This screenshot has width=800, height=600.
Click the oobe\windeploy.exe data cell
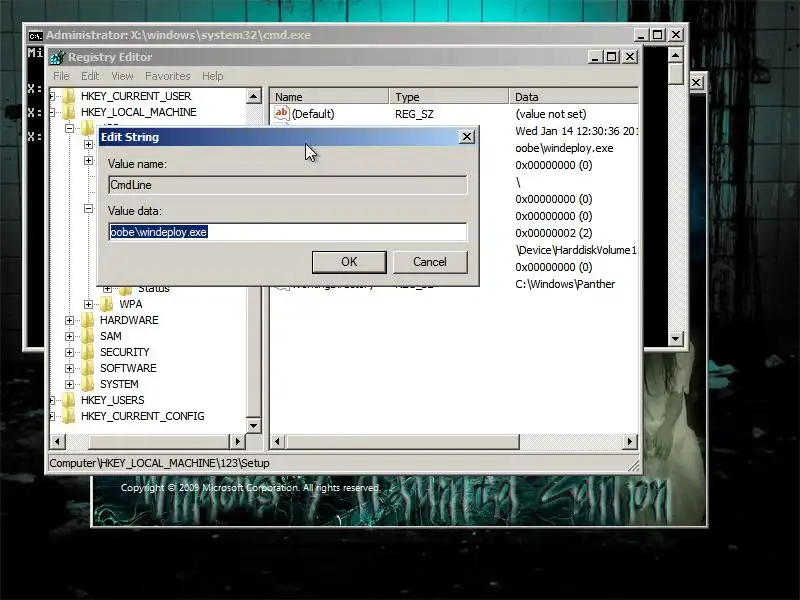click(x=564, y=148)
